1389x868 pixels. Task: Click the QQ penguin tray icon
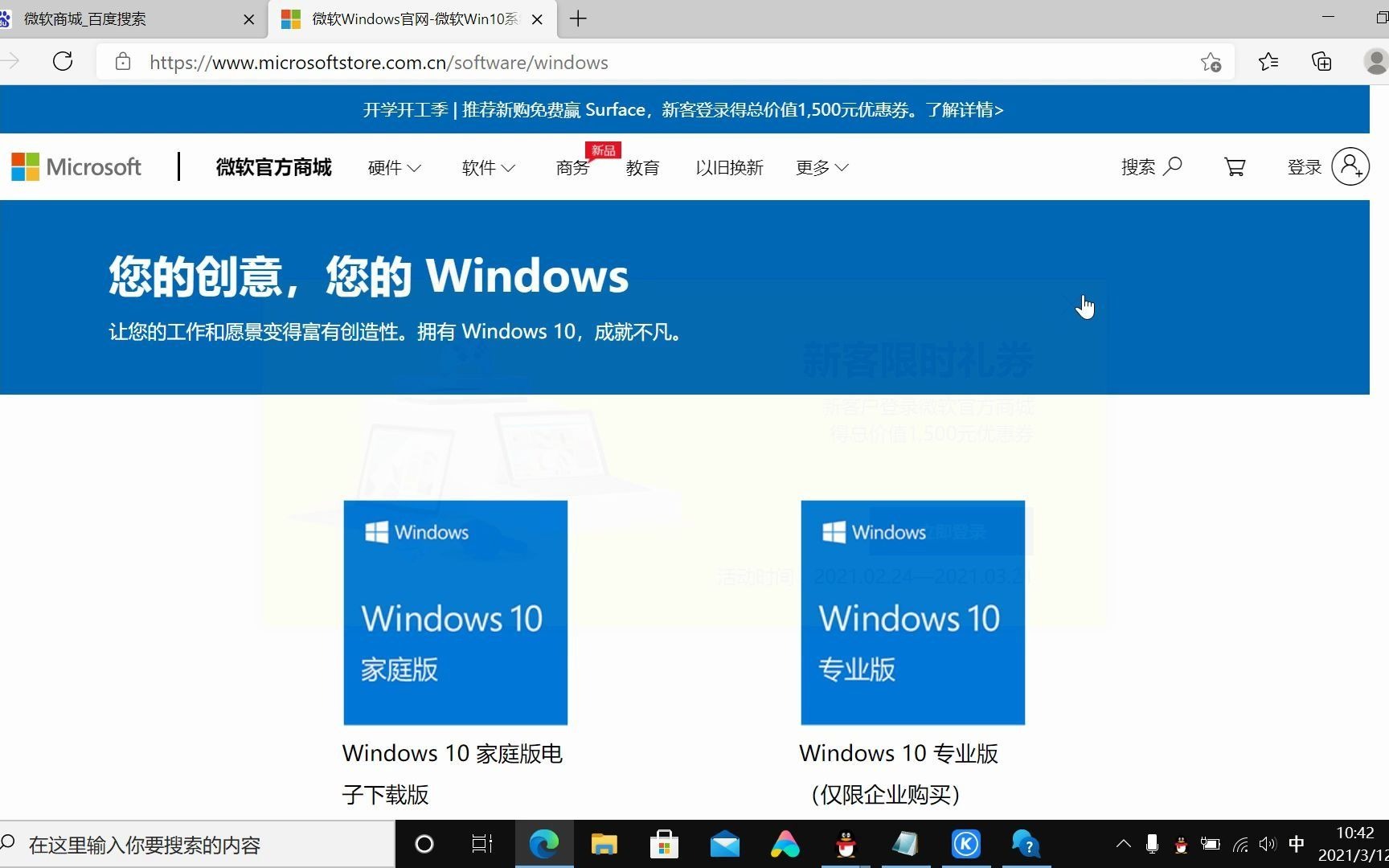click(1181, 844)
